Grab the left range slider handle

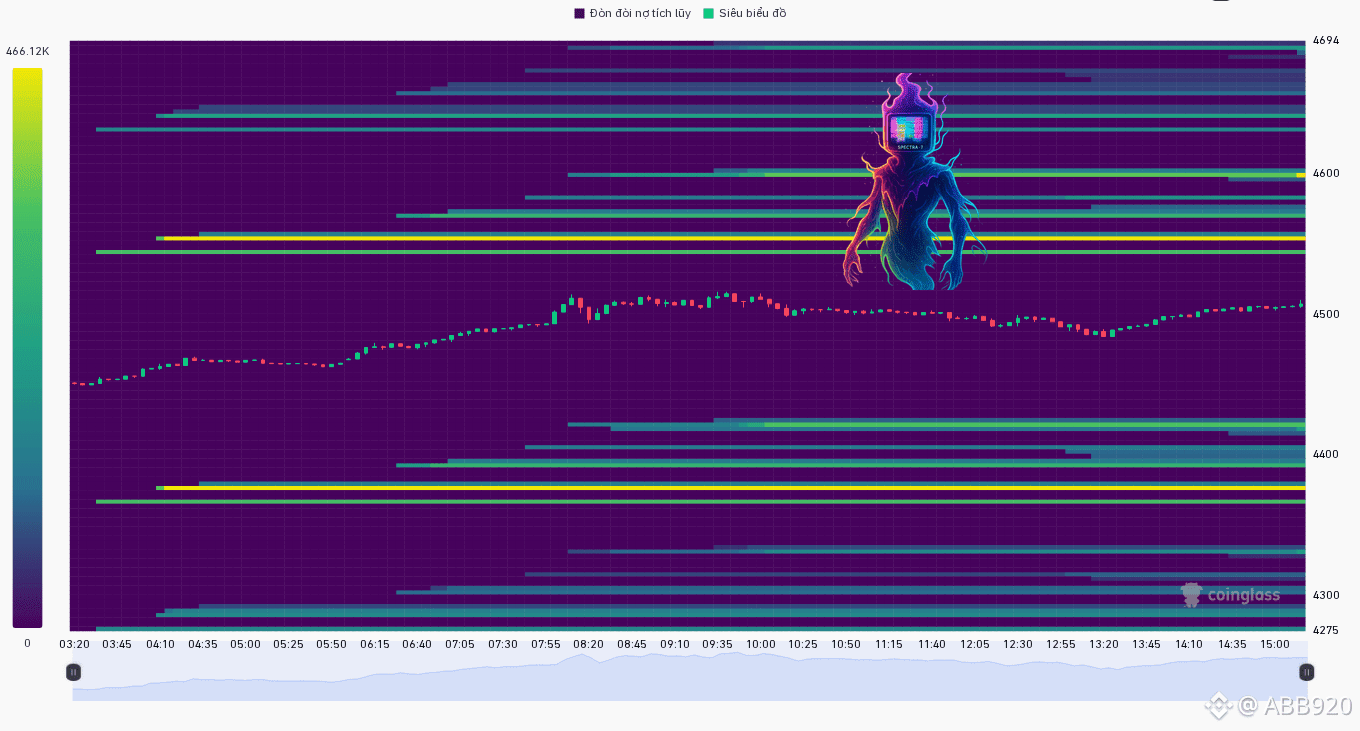point(73,672)
